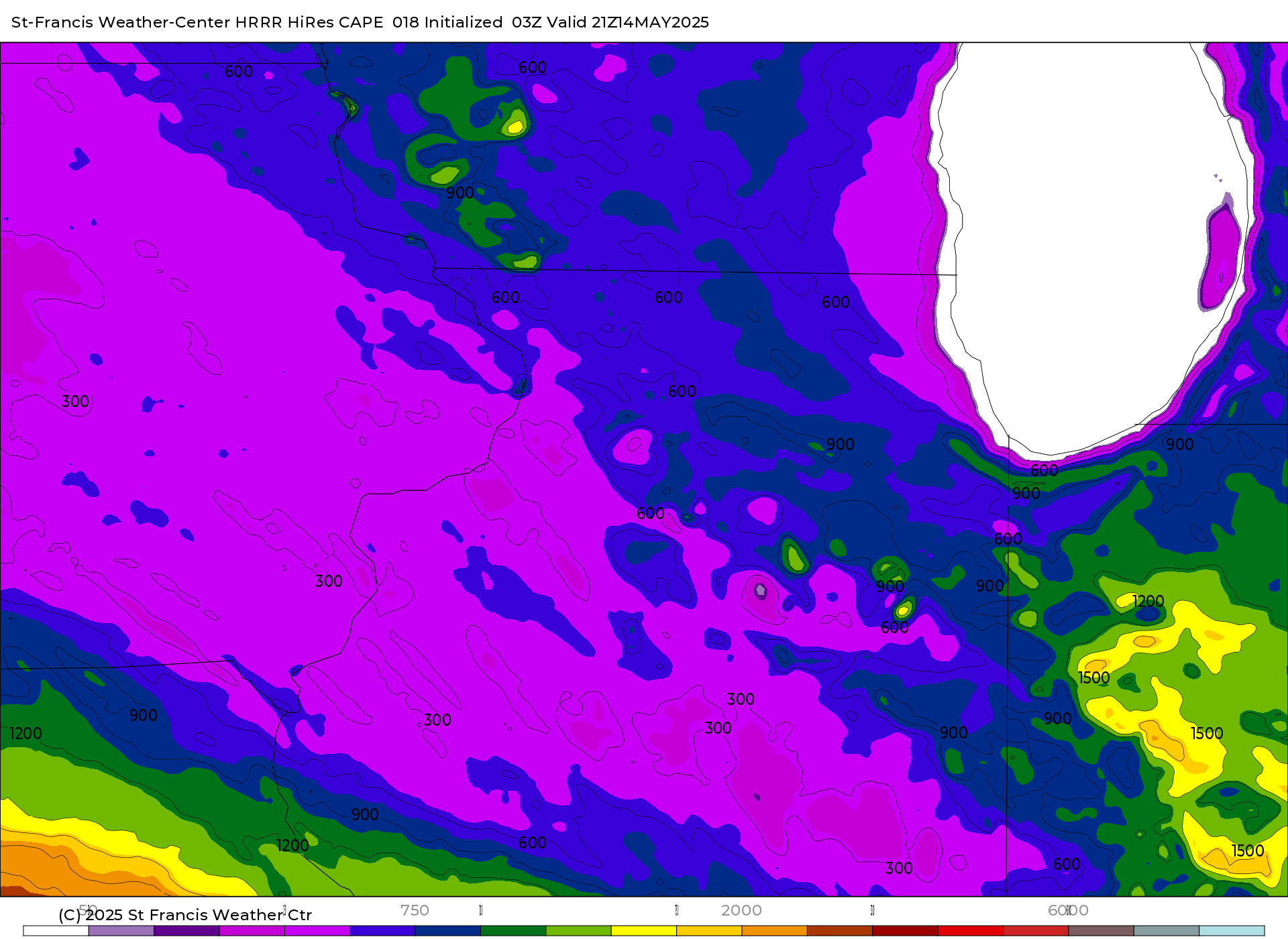Pick the dark purple legend swatch
The height and width of the screenshot is (939, 1288).
pyautogui.click(x=186, y=931)
